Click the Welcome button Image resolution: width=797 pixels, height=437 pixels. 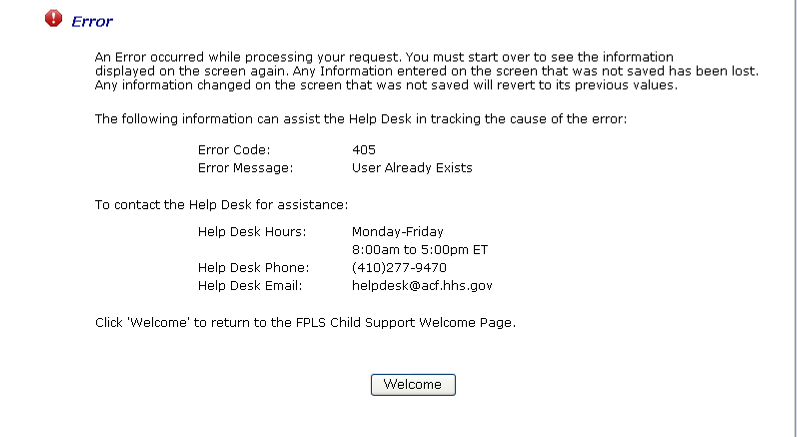(412, 385)
